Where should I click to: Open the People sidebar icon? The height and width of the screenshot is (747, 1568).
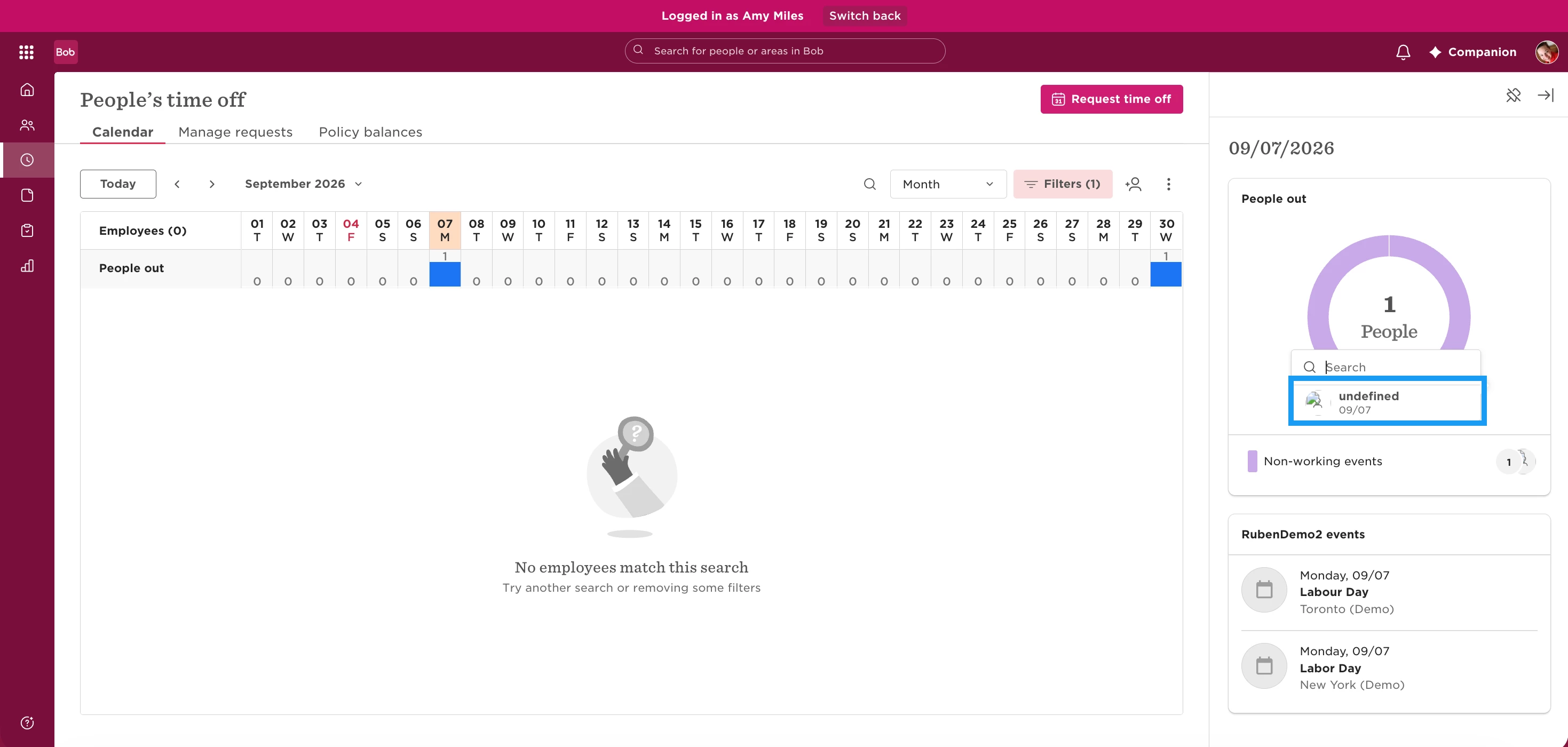[27, 125]
